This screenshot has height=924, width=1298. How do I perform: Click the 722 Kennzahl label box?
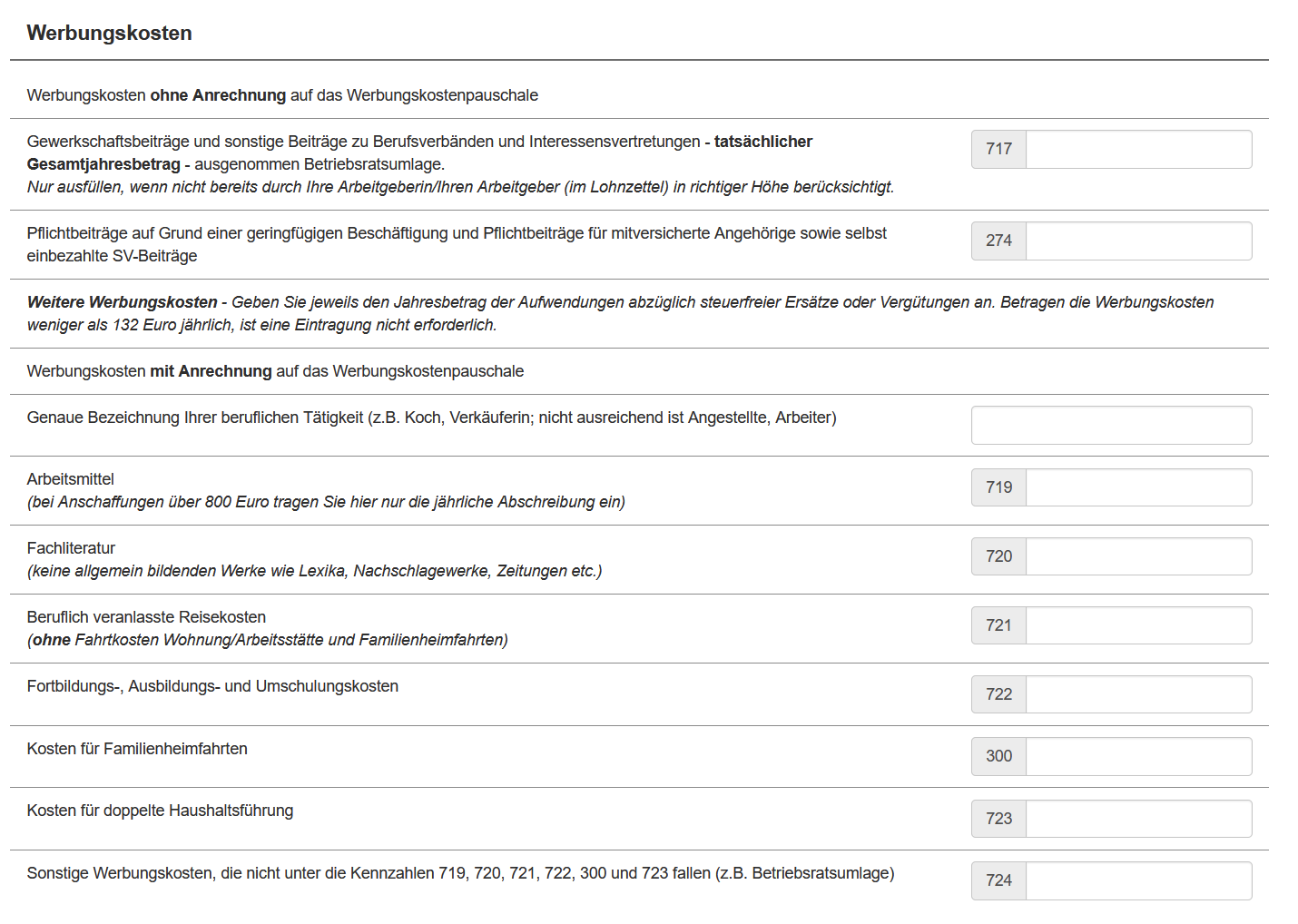point(998,694)
